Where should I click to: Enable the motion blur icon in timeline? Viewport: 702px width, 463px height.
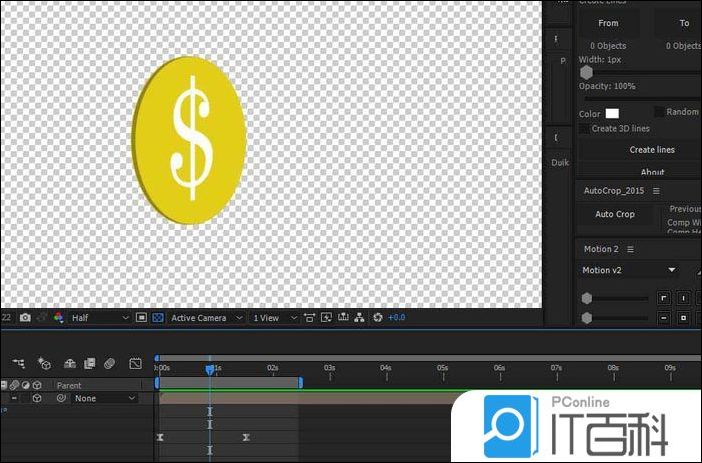point(109,363)
